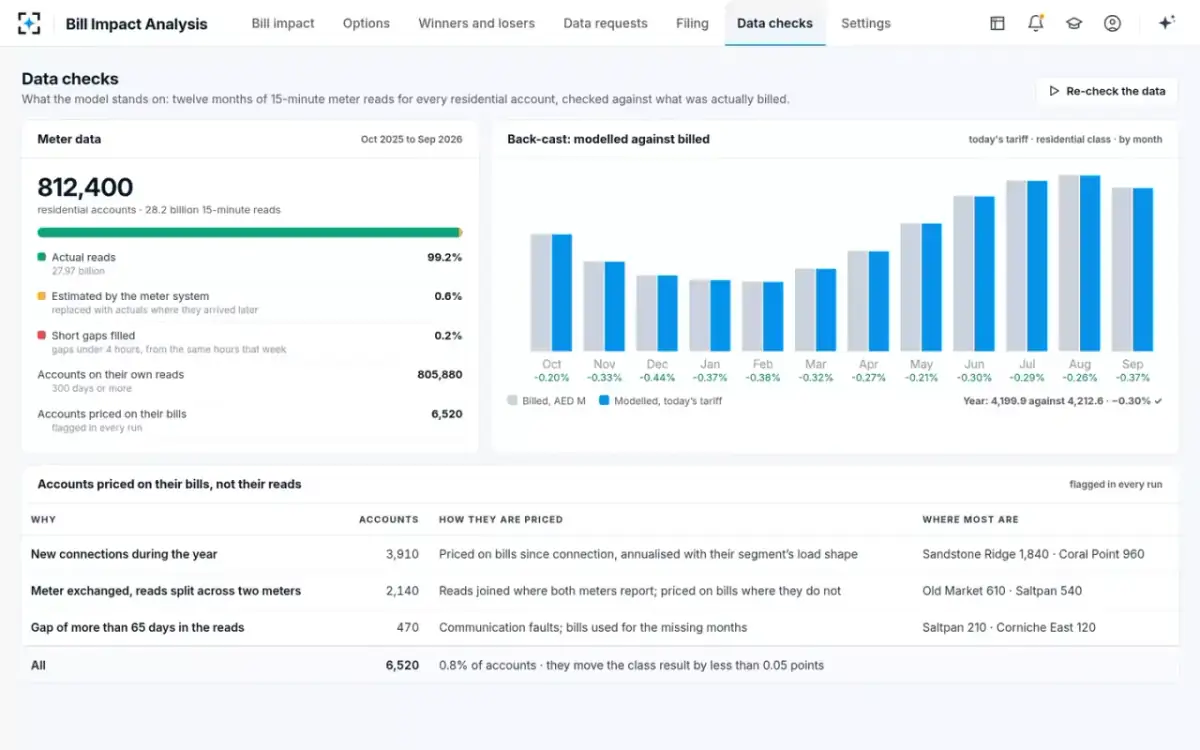The image size is (1200, 750).
Task: Click the red Short gaps filled swatch
Action: point(42,336)
